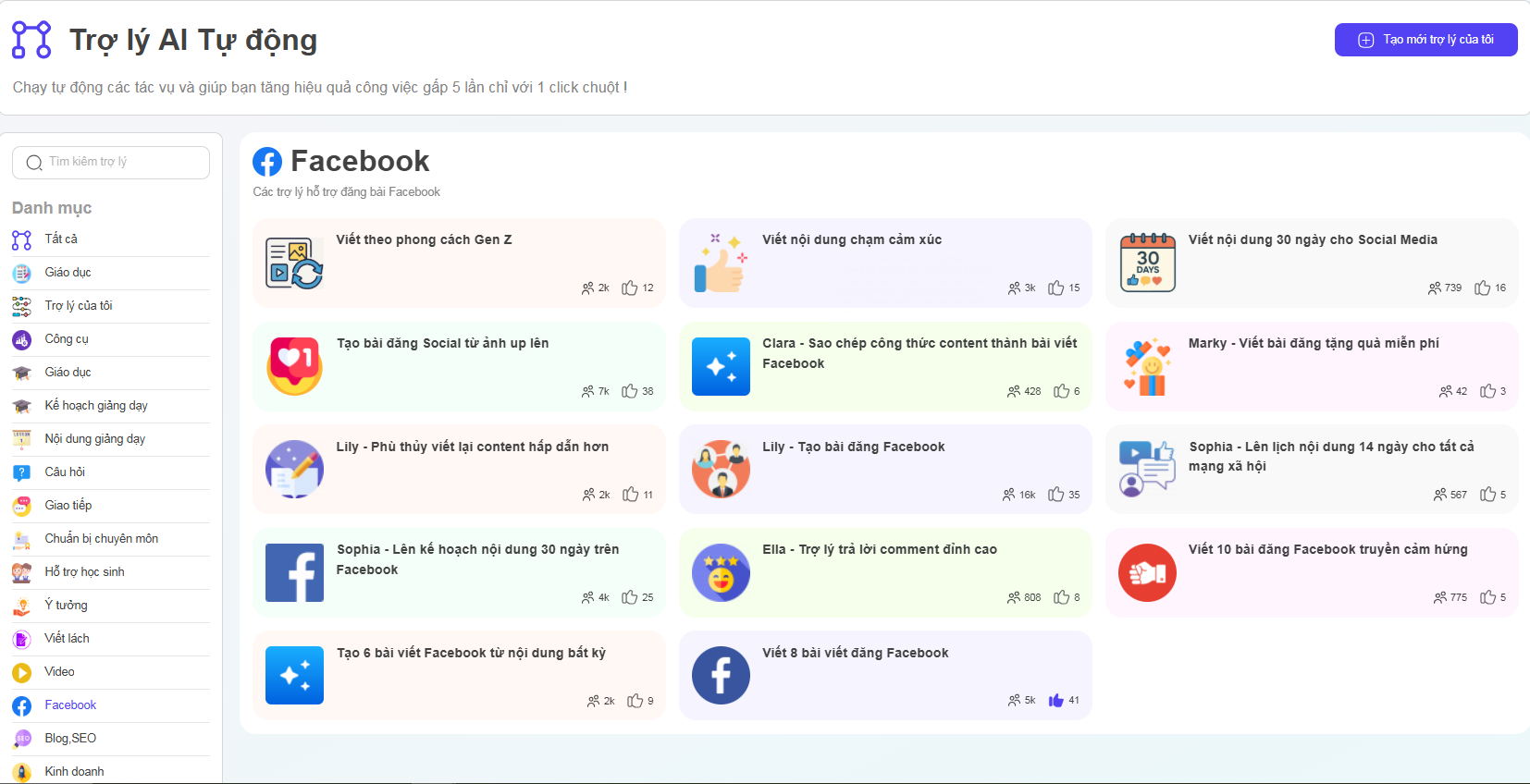
Task: Go to the Video category
Action: point(59,672)
